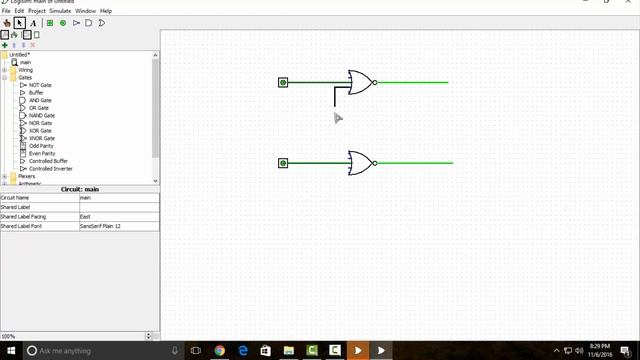Open File Explorer from taskbar
This screenshot has height=360, width=640.
(x=289, y=351)
